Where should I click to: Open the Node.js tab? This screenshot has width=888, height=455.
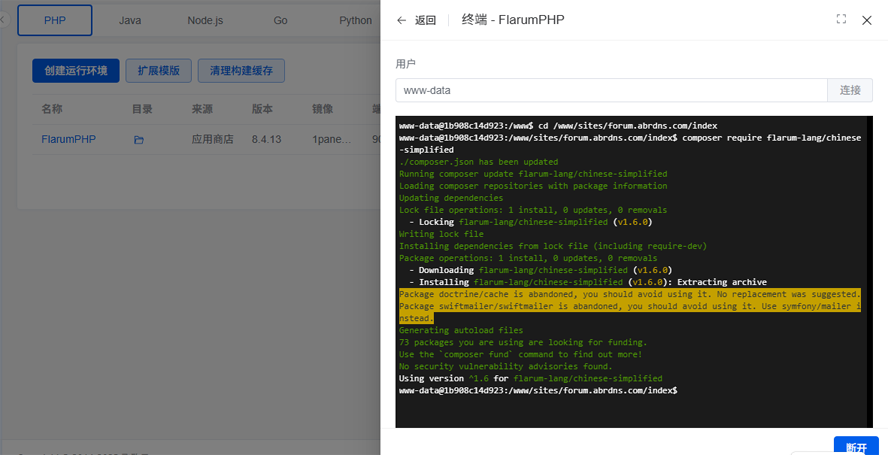[205, 20]
